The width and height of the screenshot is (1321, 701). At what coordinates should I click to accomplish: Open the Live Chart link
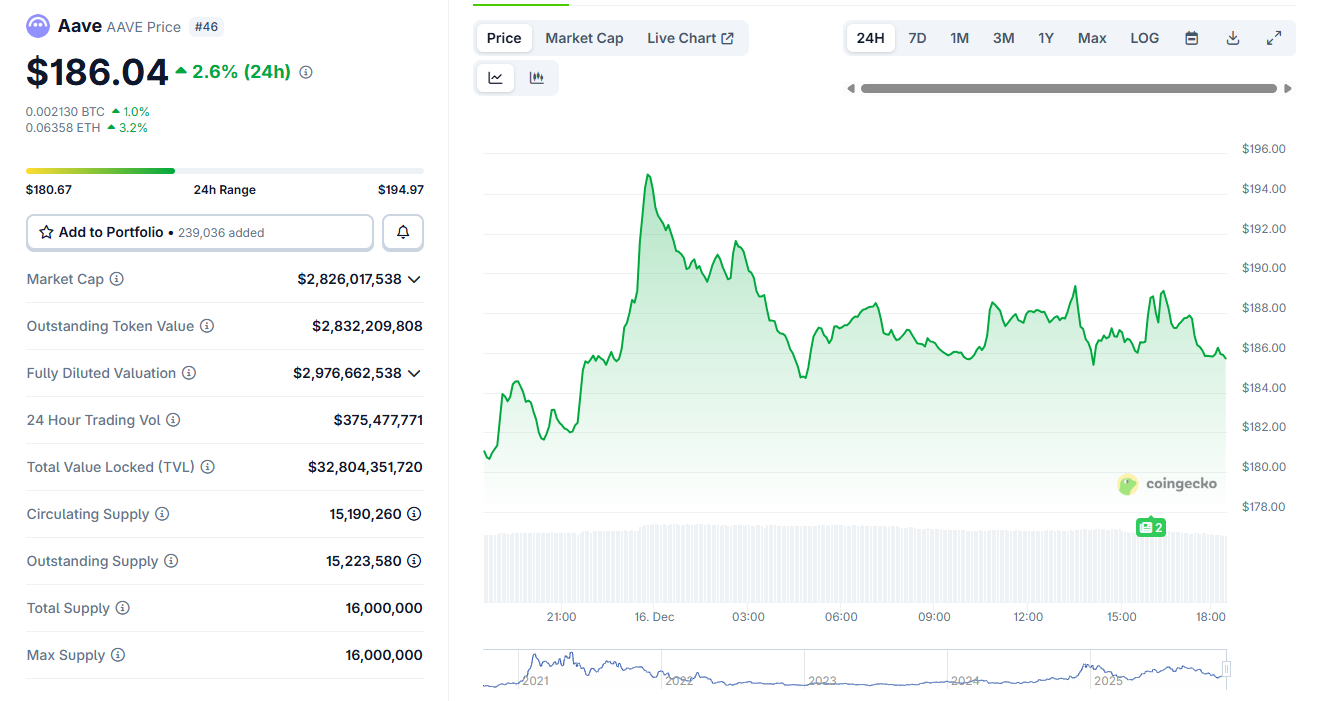pos(690,37)
